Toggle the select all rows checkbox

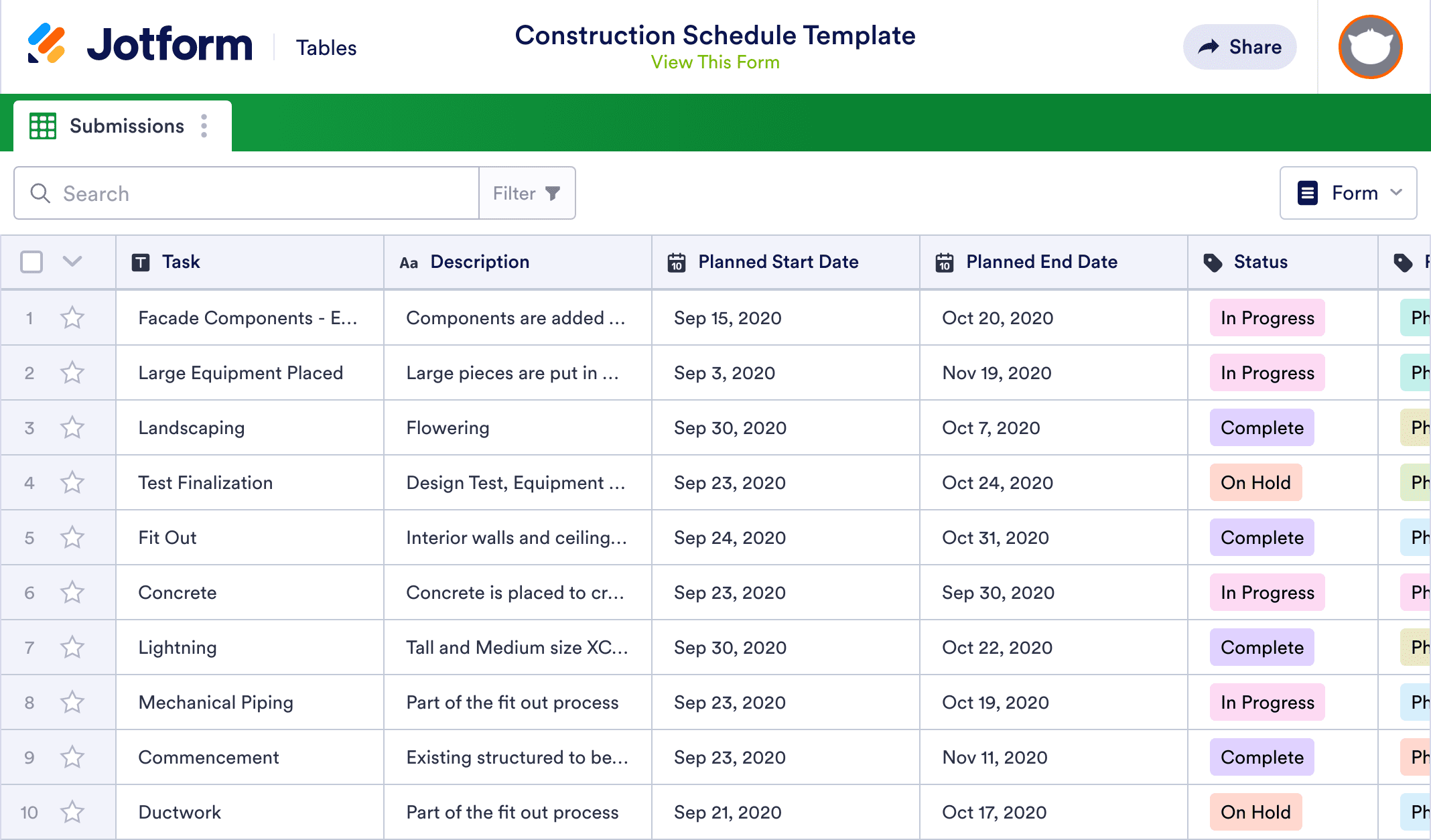(x=31, y=262)
